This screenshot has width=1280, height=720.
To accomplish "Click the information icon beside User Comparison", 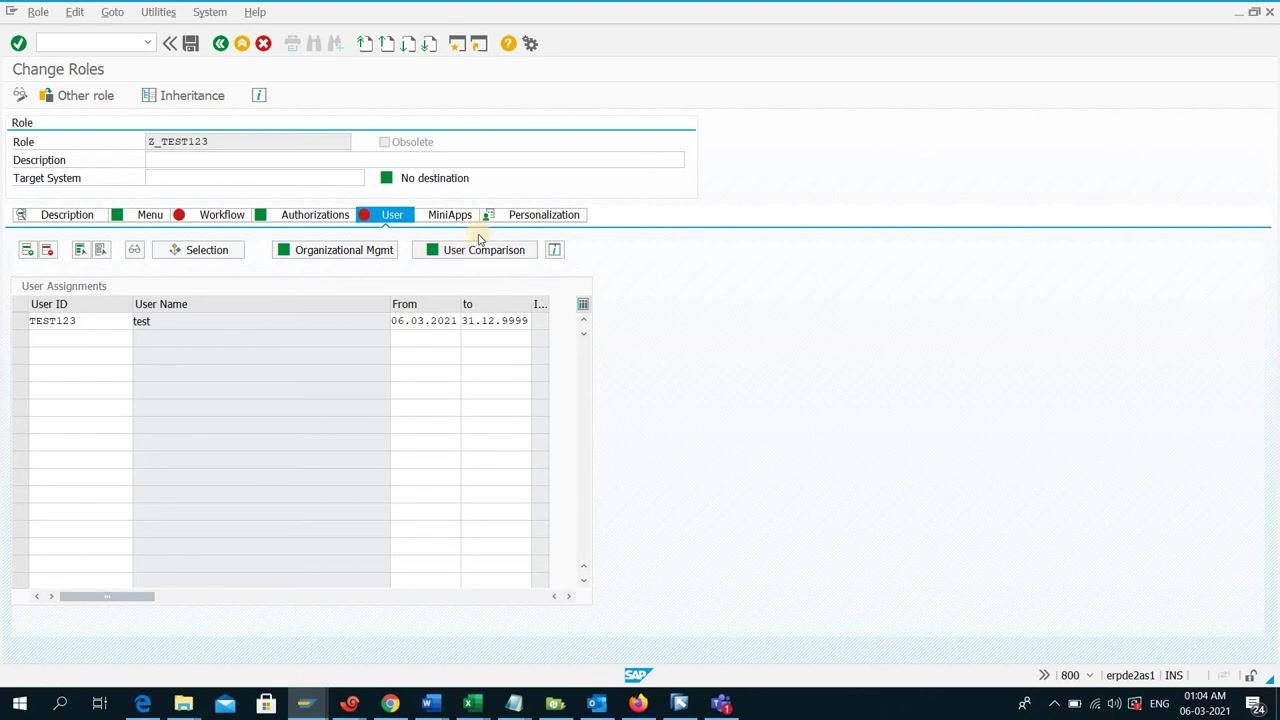I will pyautogui.click(x=555, y=250).
